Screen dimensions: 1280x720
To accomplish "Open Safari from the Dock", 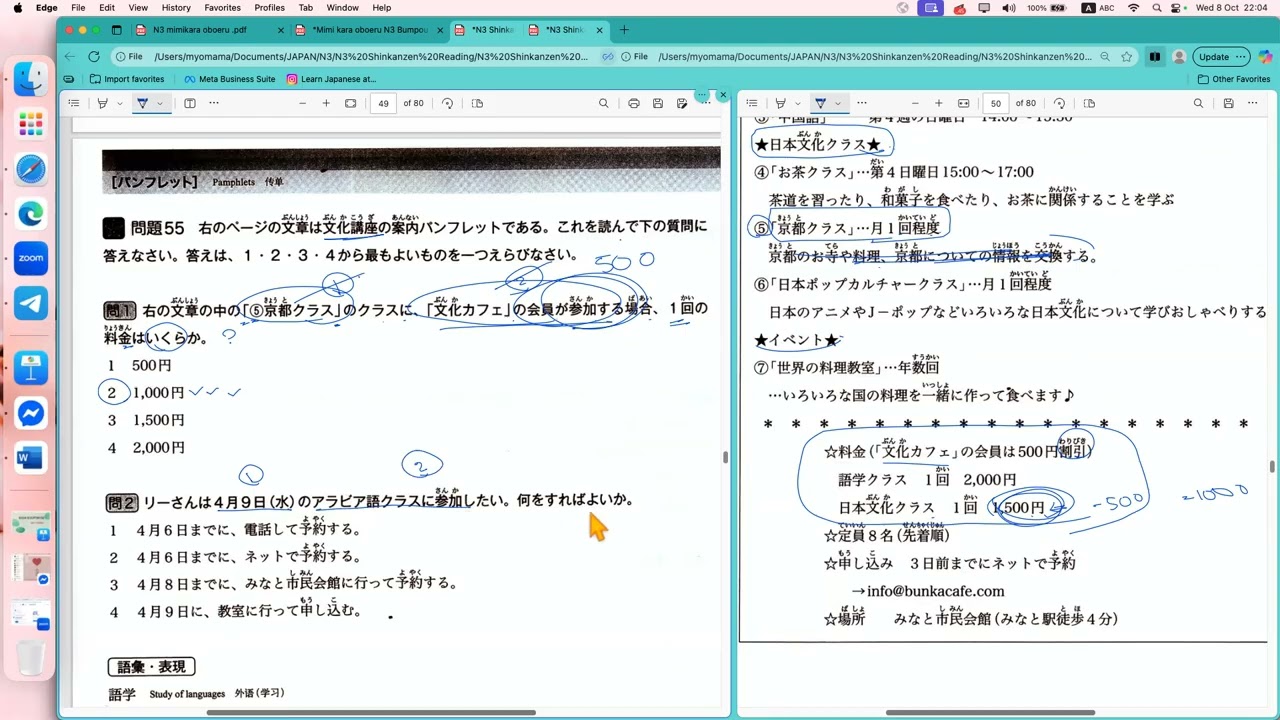I will (x=30, y=168).
